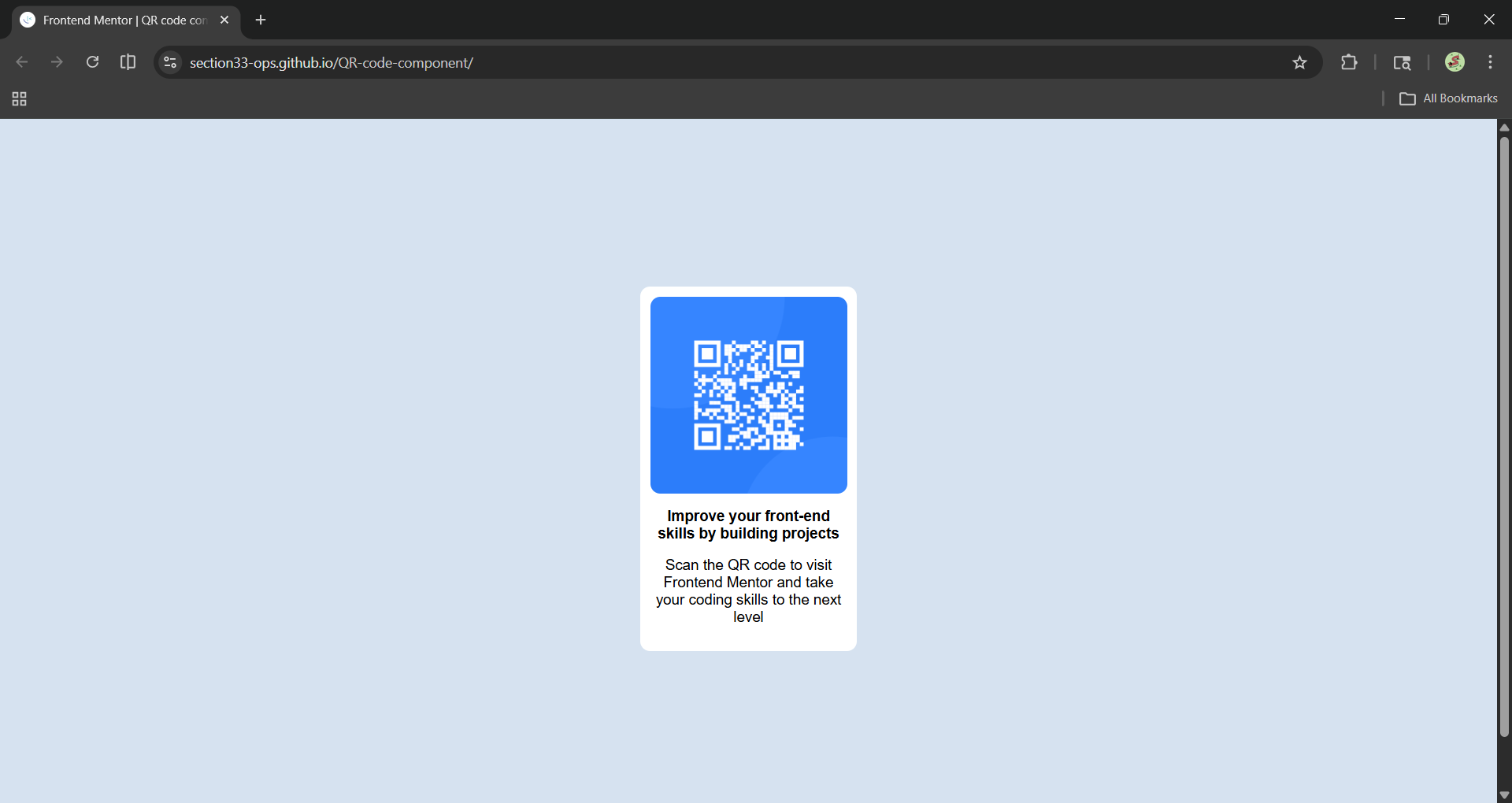Click the browser back navigation arrow
Image resolution: width=1512 pixels, height=803 pixels.
[21, 62]
